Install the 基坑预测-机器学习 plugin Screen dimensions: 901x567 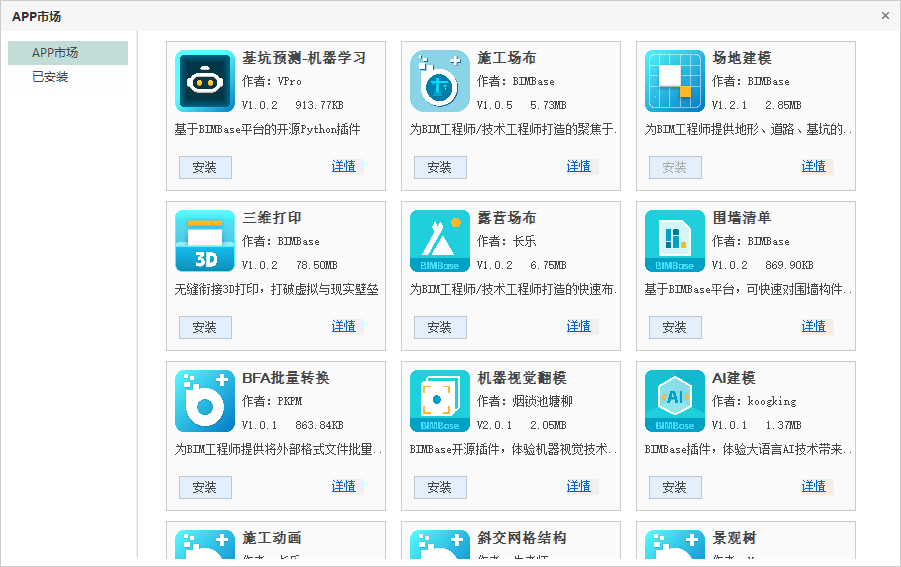[x=205, y=167]
